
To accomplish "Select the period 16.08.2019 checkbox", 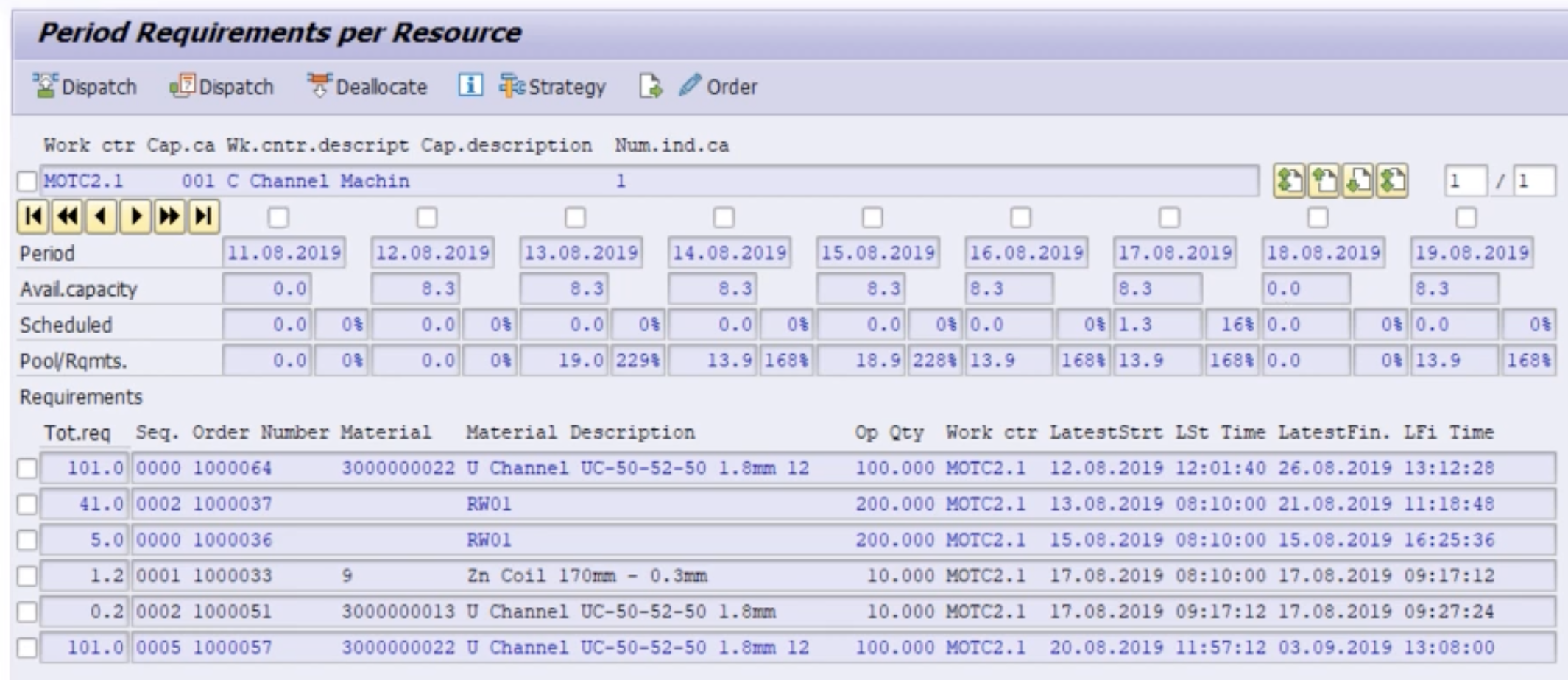I will [1020, 217].
